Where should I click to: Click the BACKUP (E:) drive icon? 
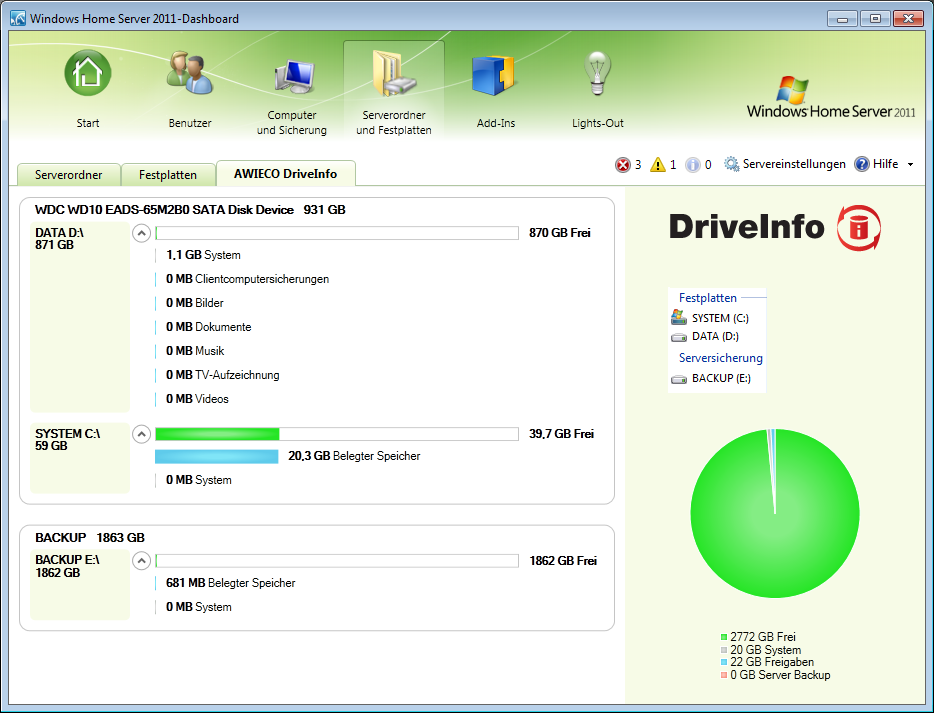(x=678, y=379)
